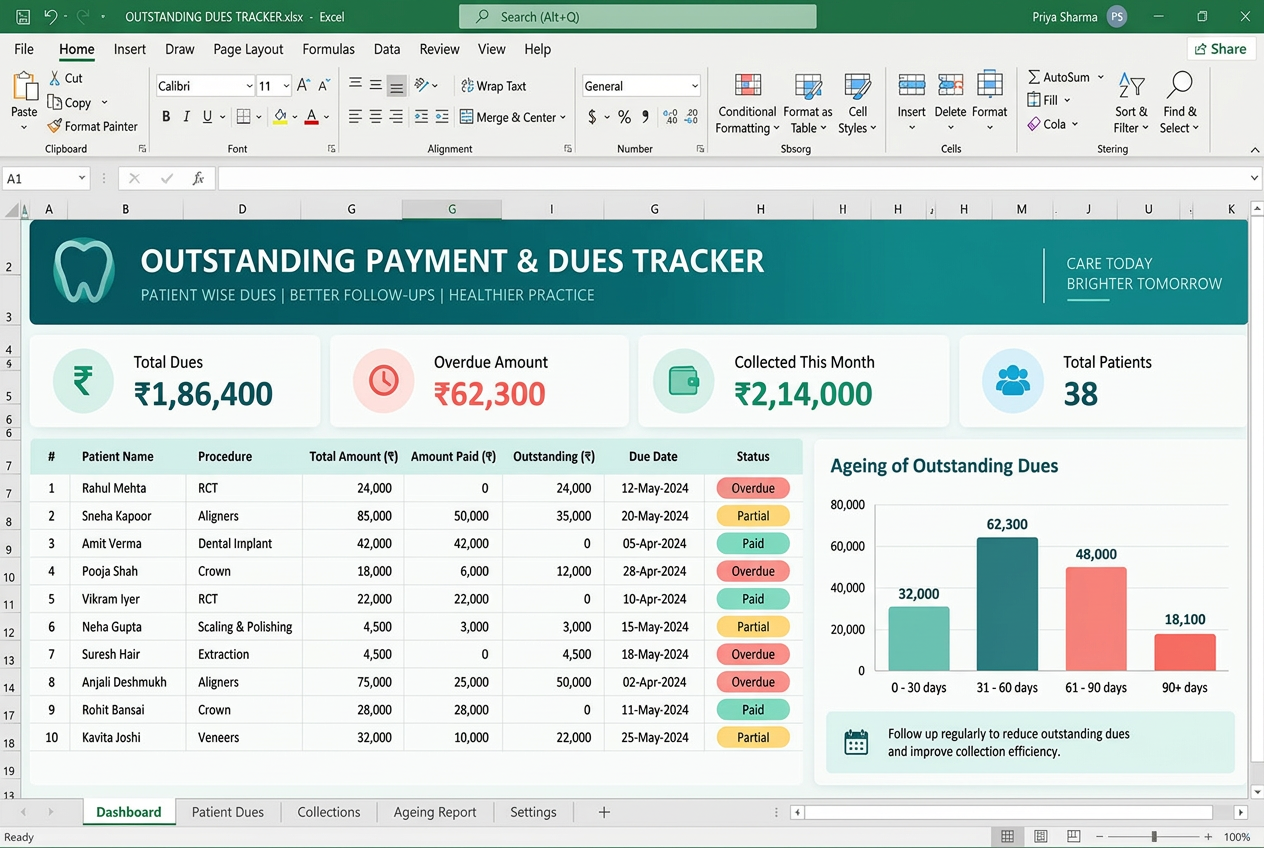Expand the General number format dropdown
The height and width of the screenshot is (848, 1264).
694,86
